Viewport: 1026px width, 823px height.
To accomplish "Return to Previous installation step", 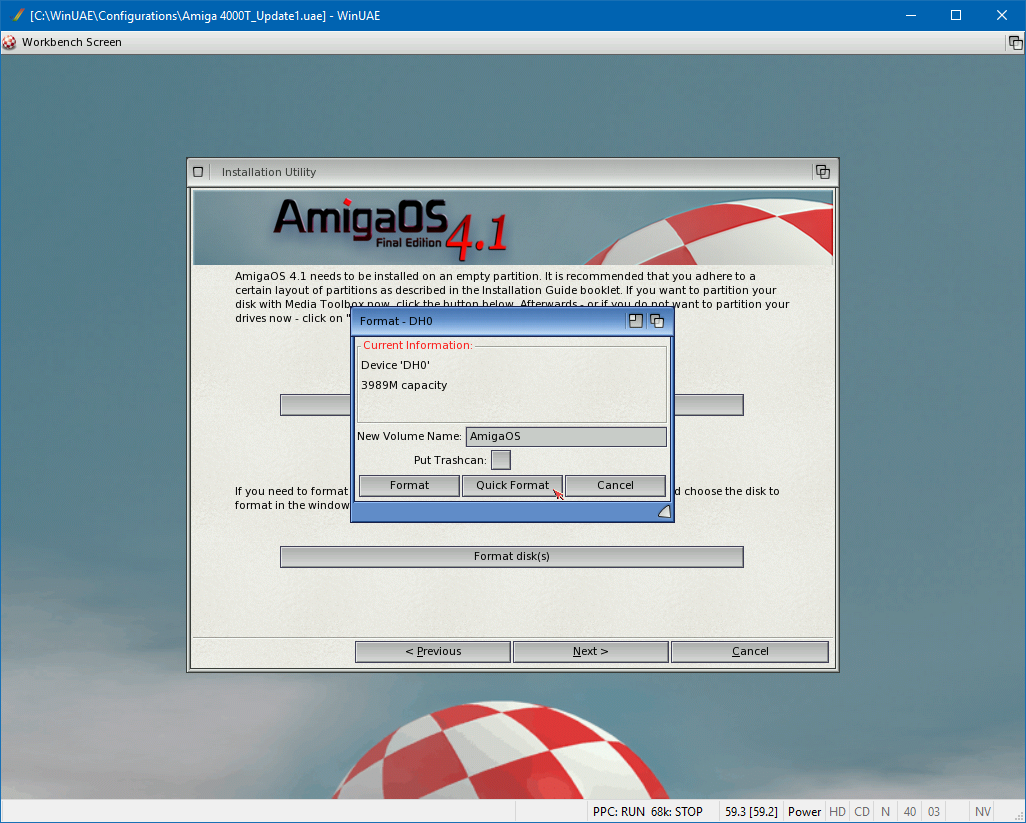I will (433, 651).
